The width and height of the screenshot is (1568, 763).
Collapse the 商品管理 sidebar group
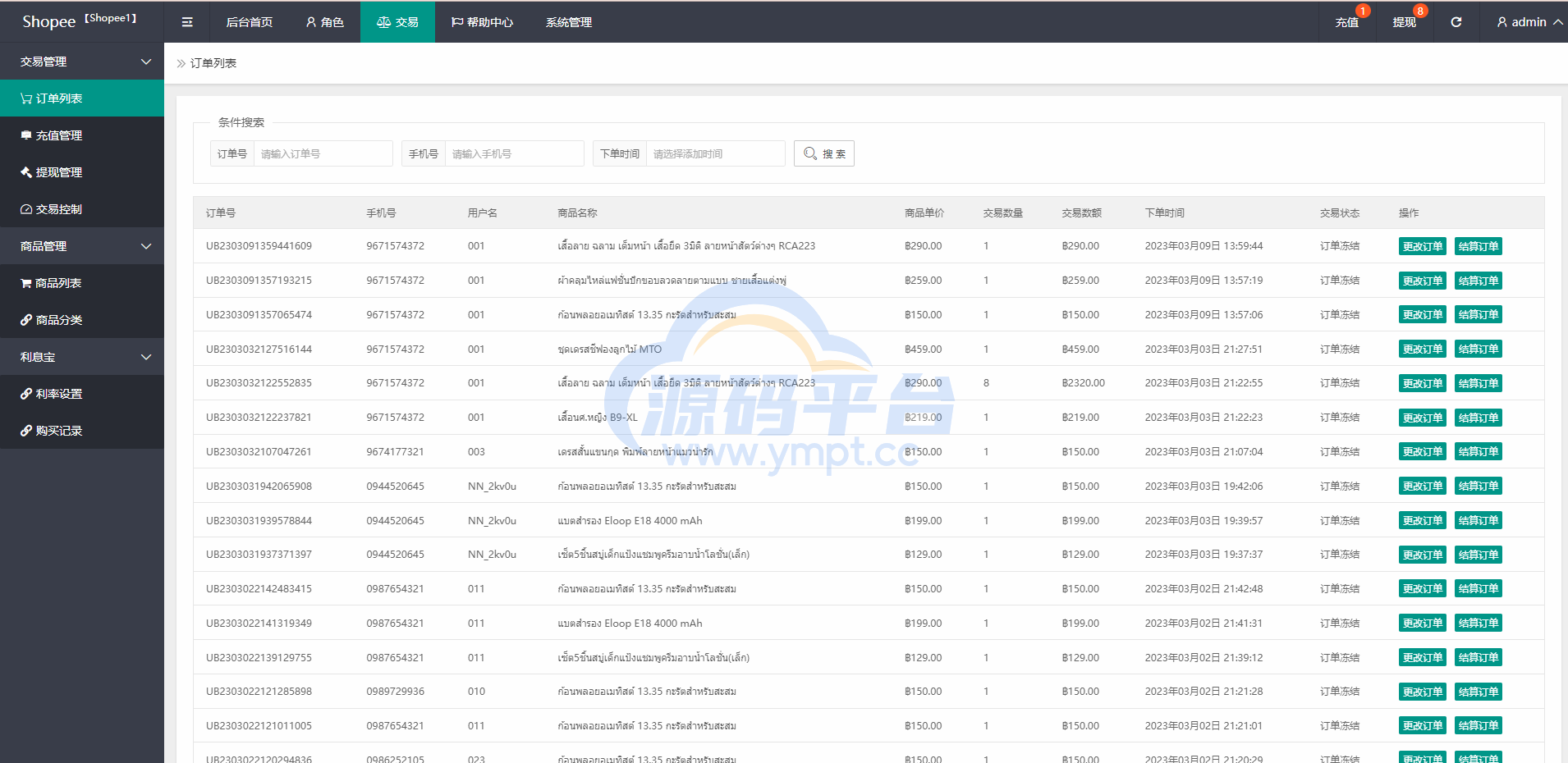point(82,246)
